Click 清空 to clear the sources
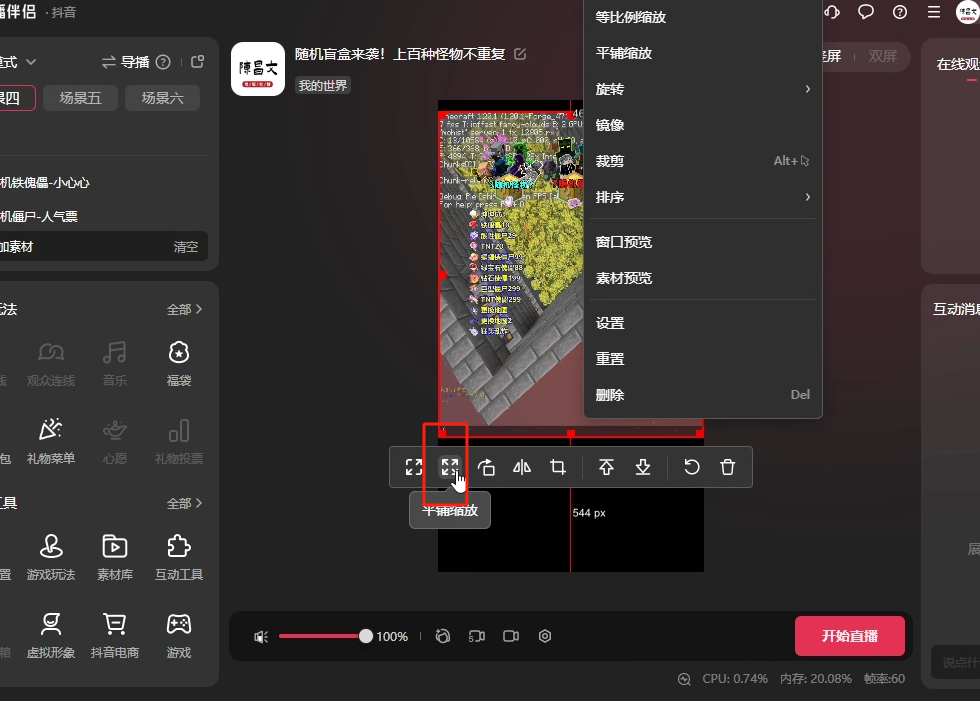This screenshot has width=980, height=701. (186, 247)
